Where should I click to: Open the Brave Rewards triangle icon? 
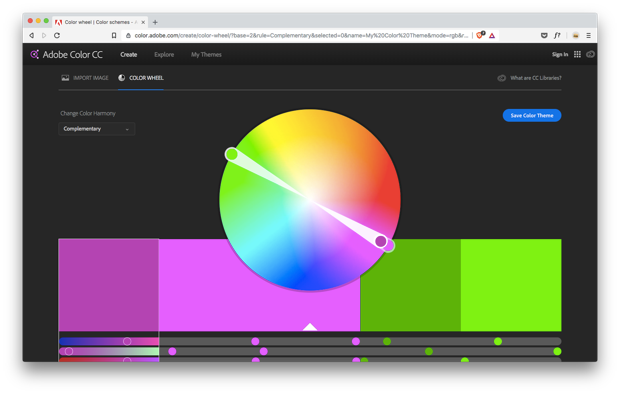(492, 35)
